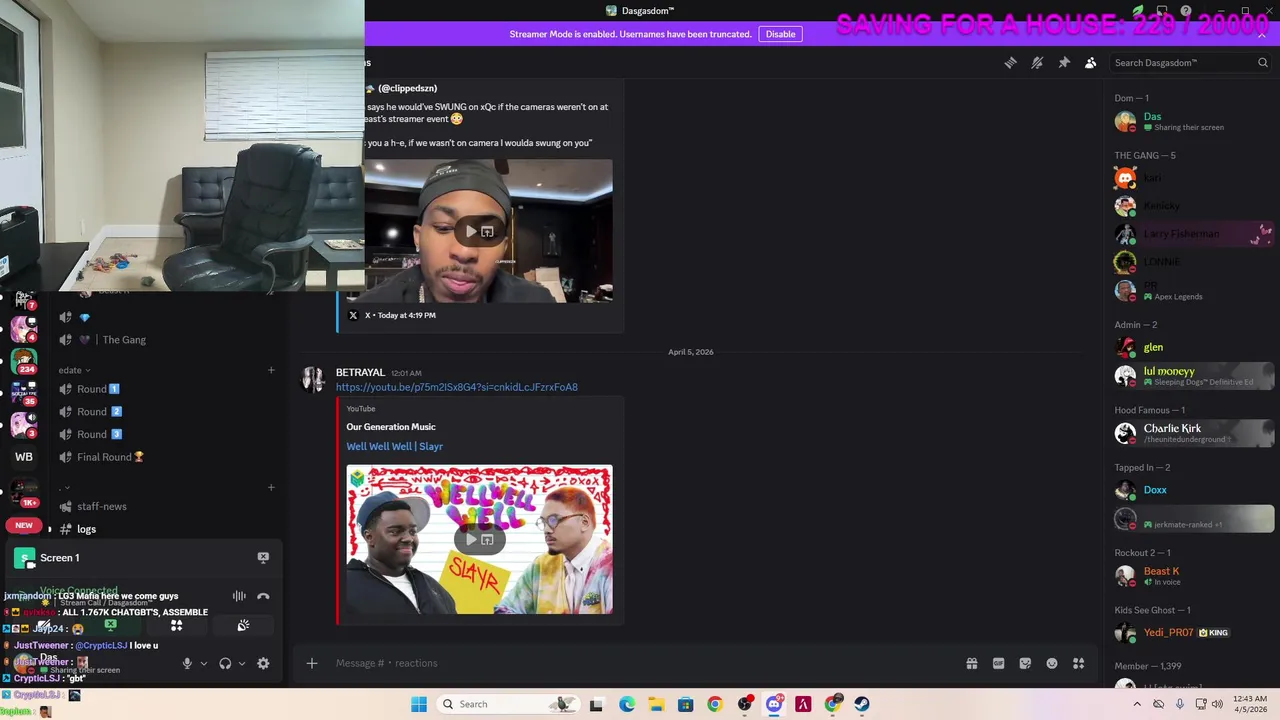1280x720 pixels.
Task: Select the server icon with 1K+ badge
Action: [24, 492]
